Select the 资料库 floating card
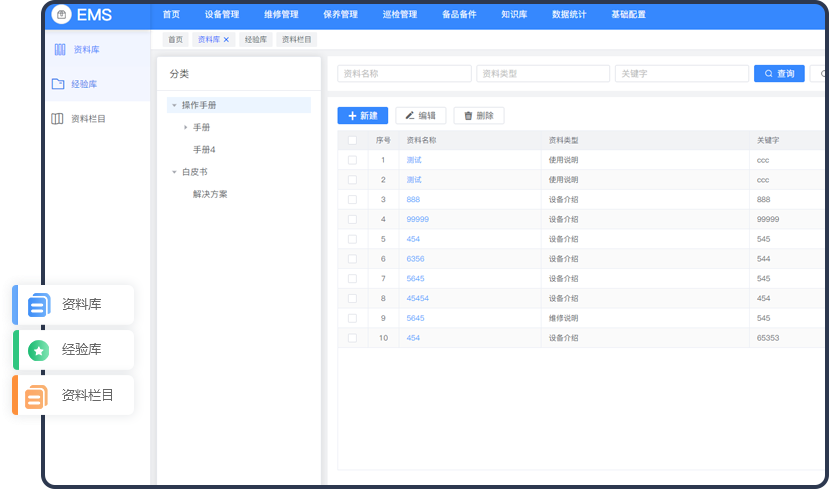Screen dimensions: 829x489 click(73, 305)
